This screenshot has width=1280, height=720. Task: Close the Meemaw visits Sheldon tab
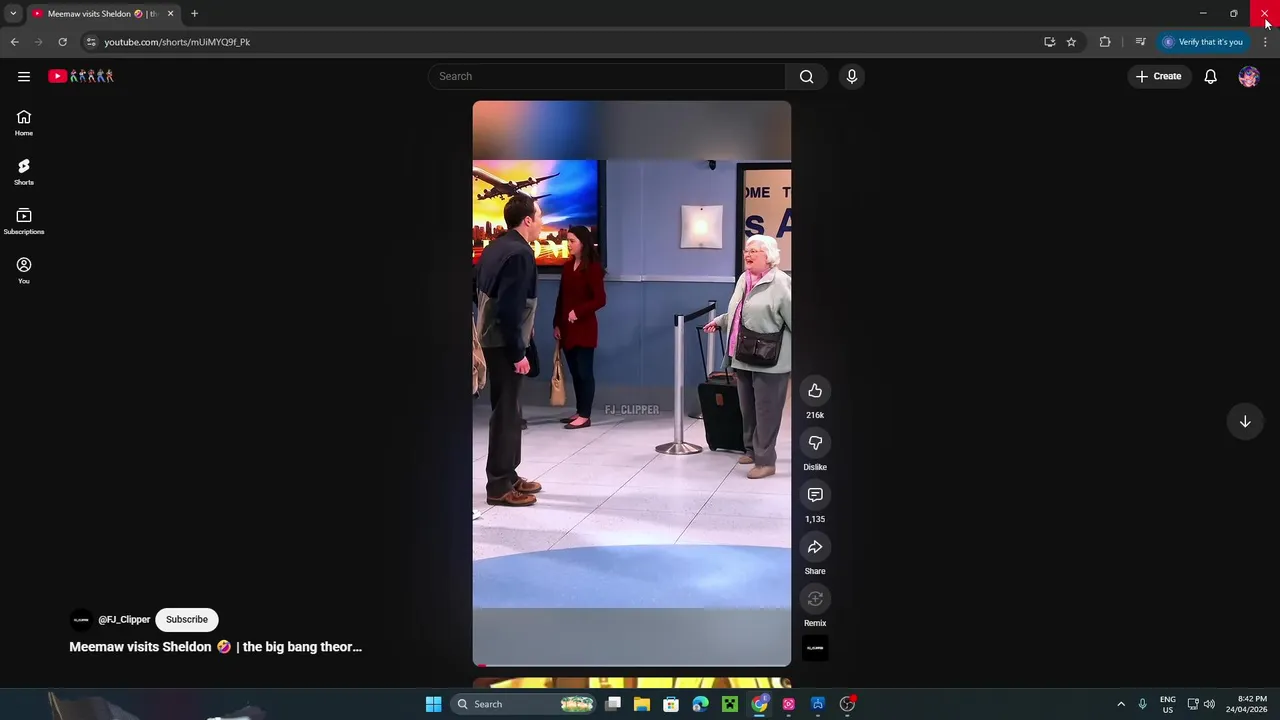click(170, 14)
